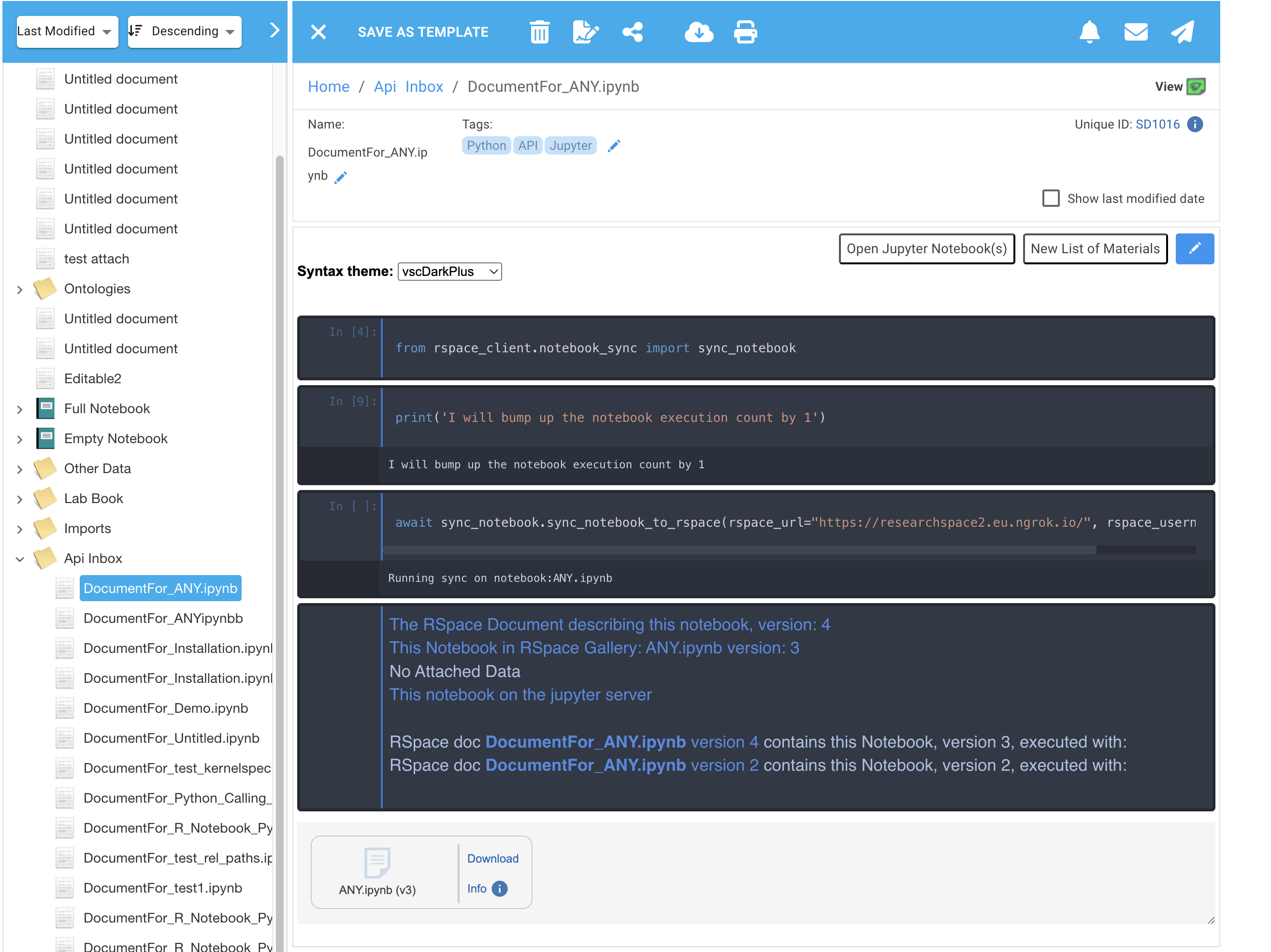The width and height of the screenshot is (1271, 952).
Task: Click Open Jupyter Notebook(s) button
Action: coord(926,249)
